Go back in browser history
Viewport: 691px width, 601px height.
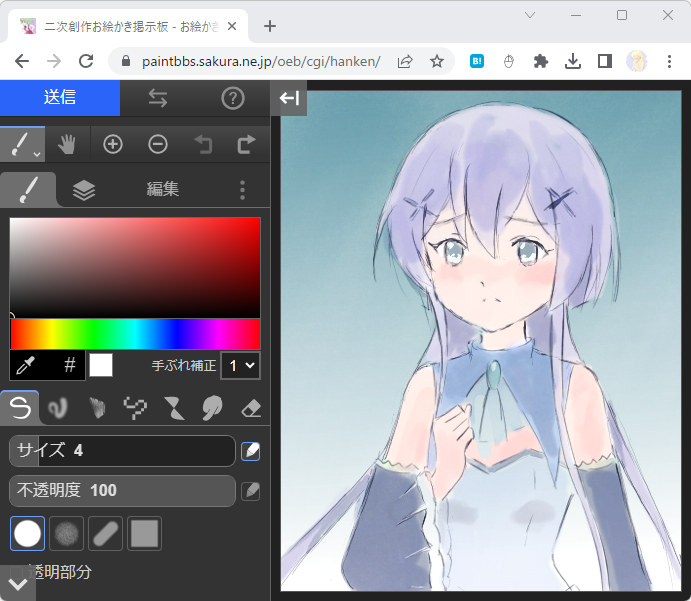click(x=22, y=61)
